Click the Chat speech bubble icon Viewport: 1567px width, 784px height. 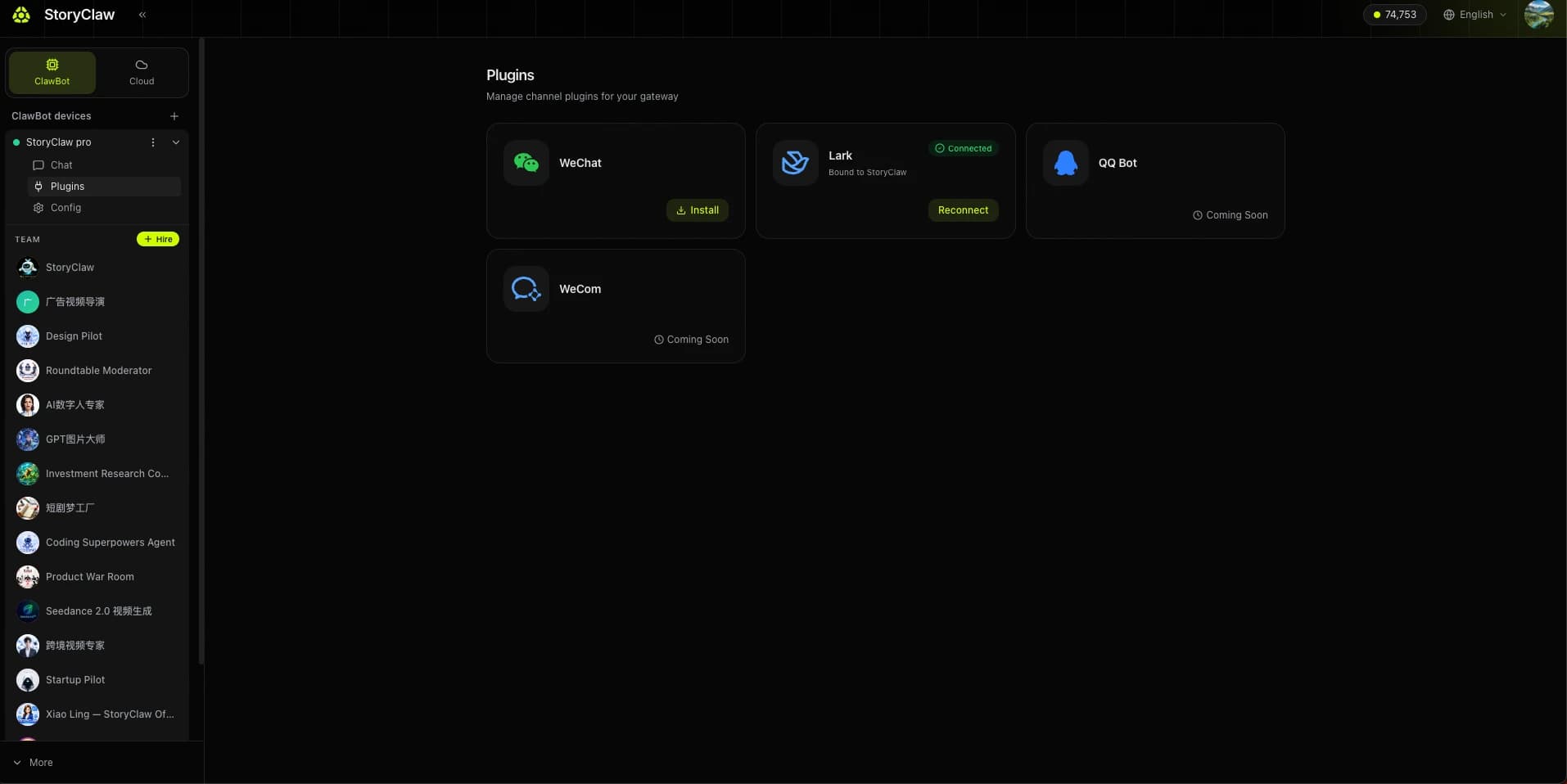point(38,165)
